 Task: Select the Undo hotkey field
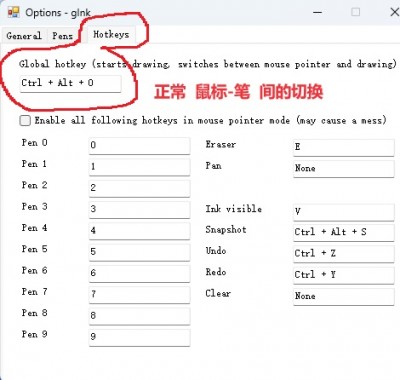(x=344, y=254)
